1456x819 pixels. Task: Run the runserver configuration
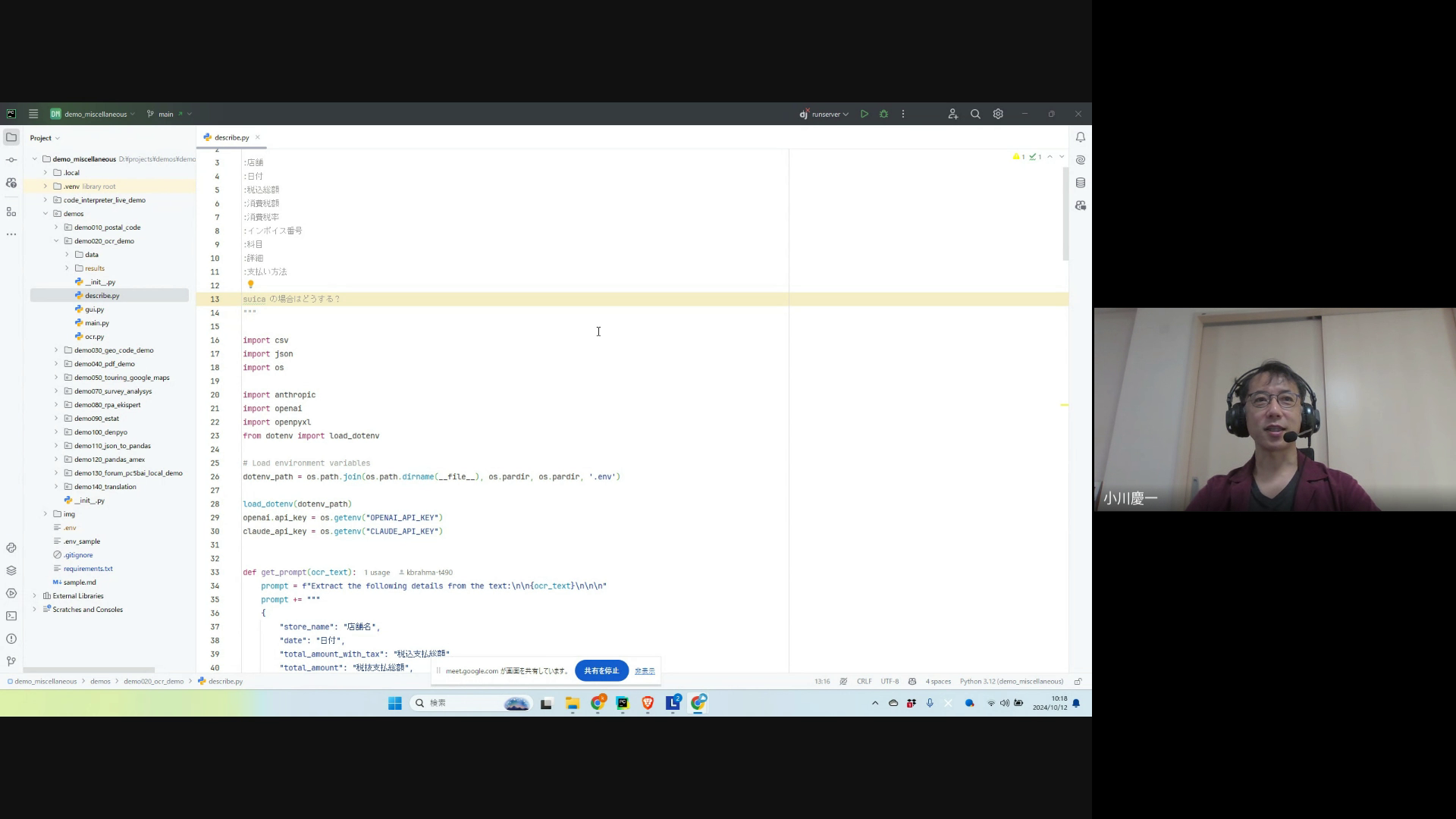(864, 114)
